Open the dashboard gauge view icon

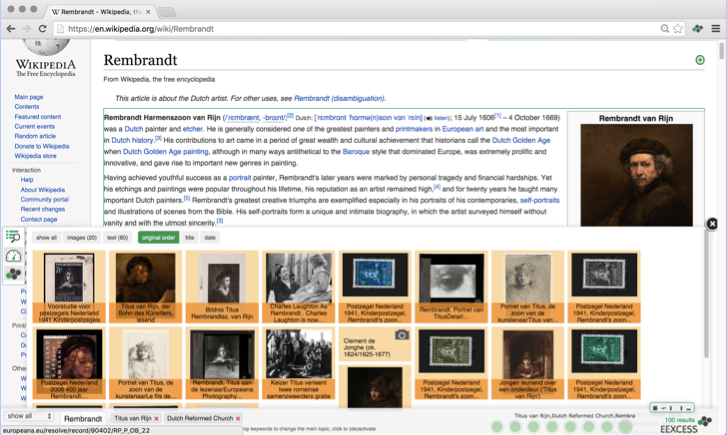(x=13, y=256)
